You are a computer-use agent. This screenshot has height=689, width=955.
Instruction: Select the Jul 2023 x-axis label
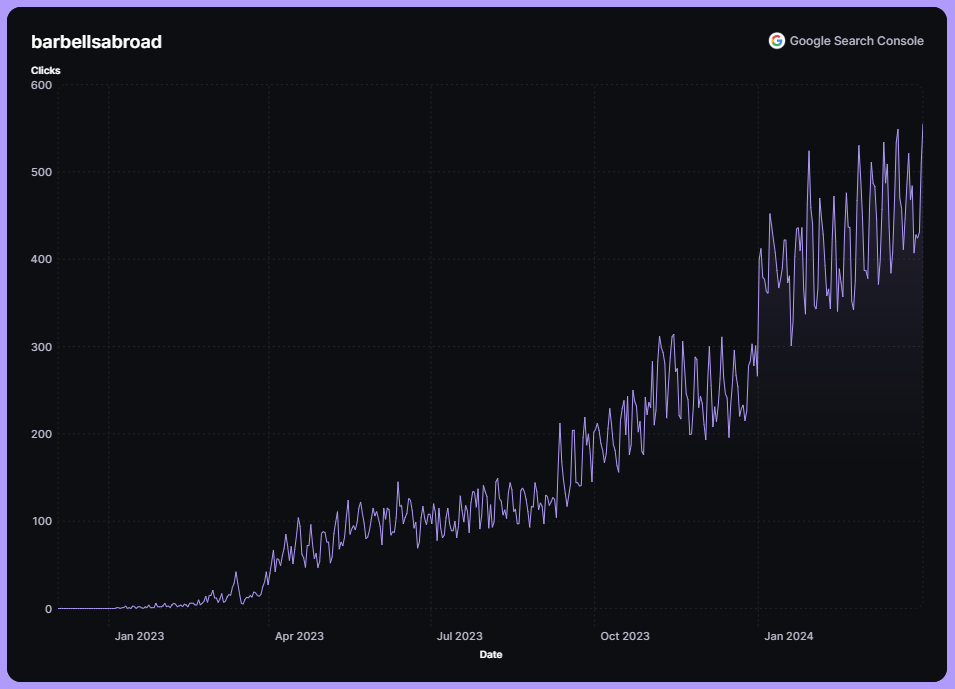click(x=460, y=636)
